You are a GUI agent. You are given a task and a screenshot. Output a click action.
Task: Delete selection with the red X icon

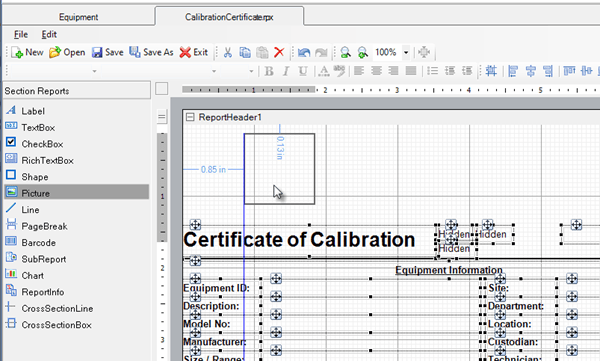tap(279, 52)
